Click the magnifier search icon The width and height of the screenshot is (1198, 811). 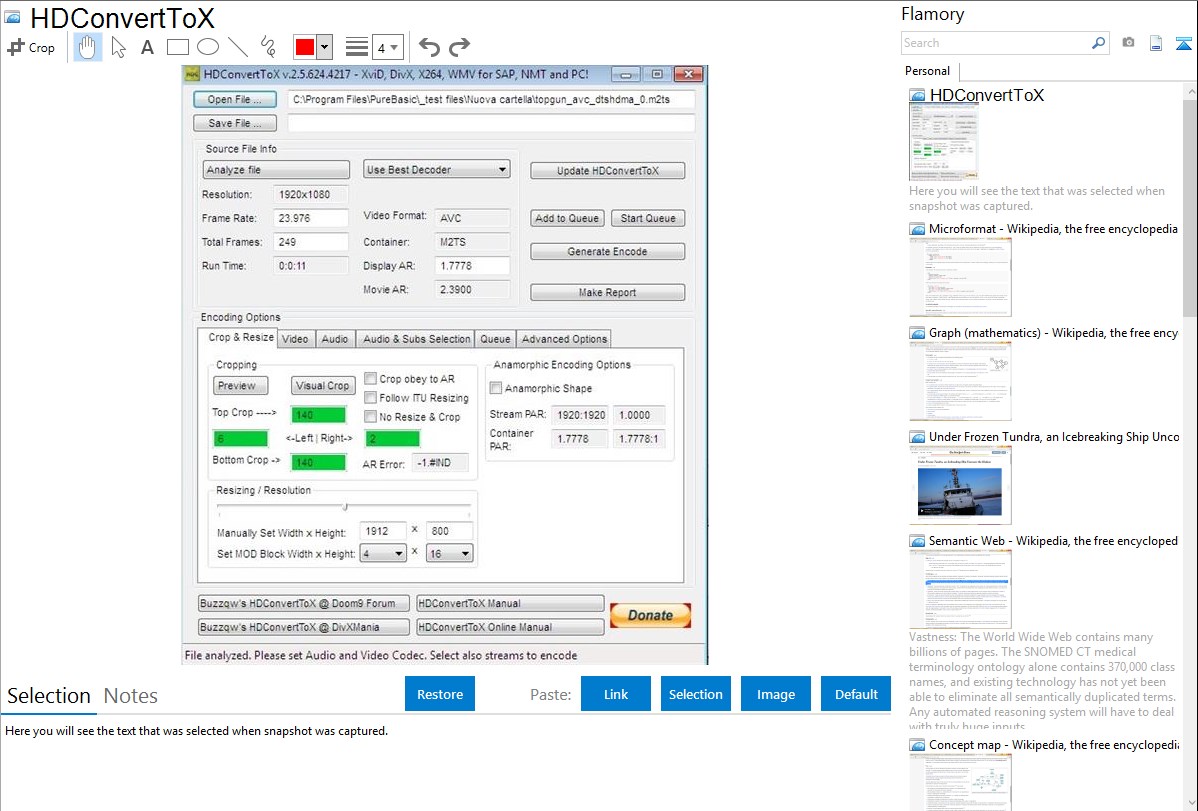click(x=1098, y=43)
